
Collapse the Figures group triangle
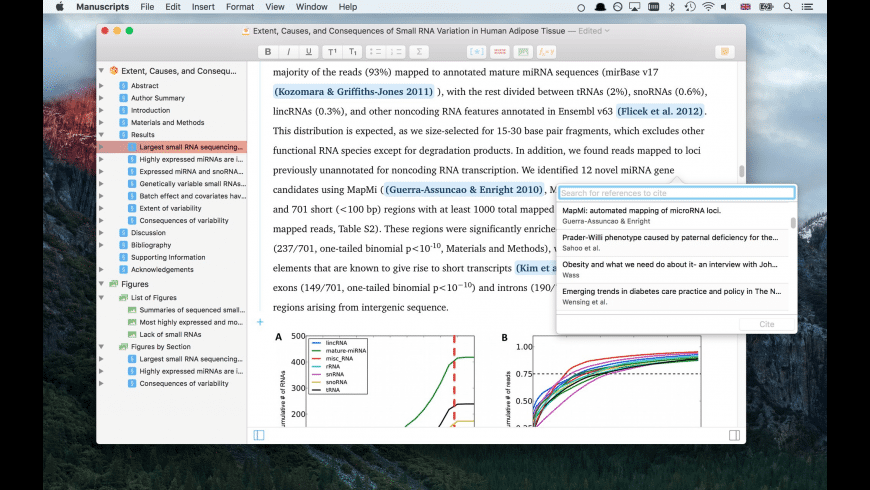[x=102, y=284]
